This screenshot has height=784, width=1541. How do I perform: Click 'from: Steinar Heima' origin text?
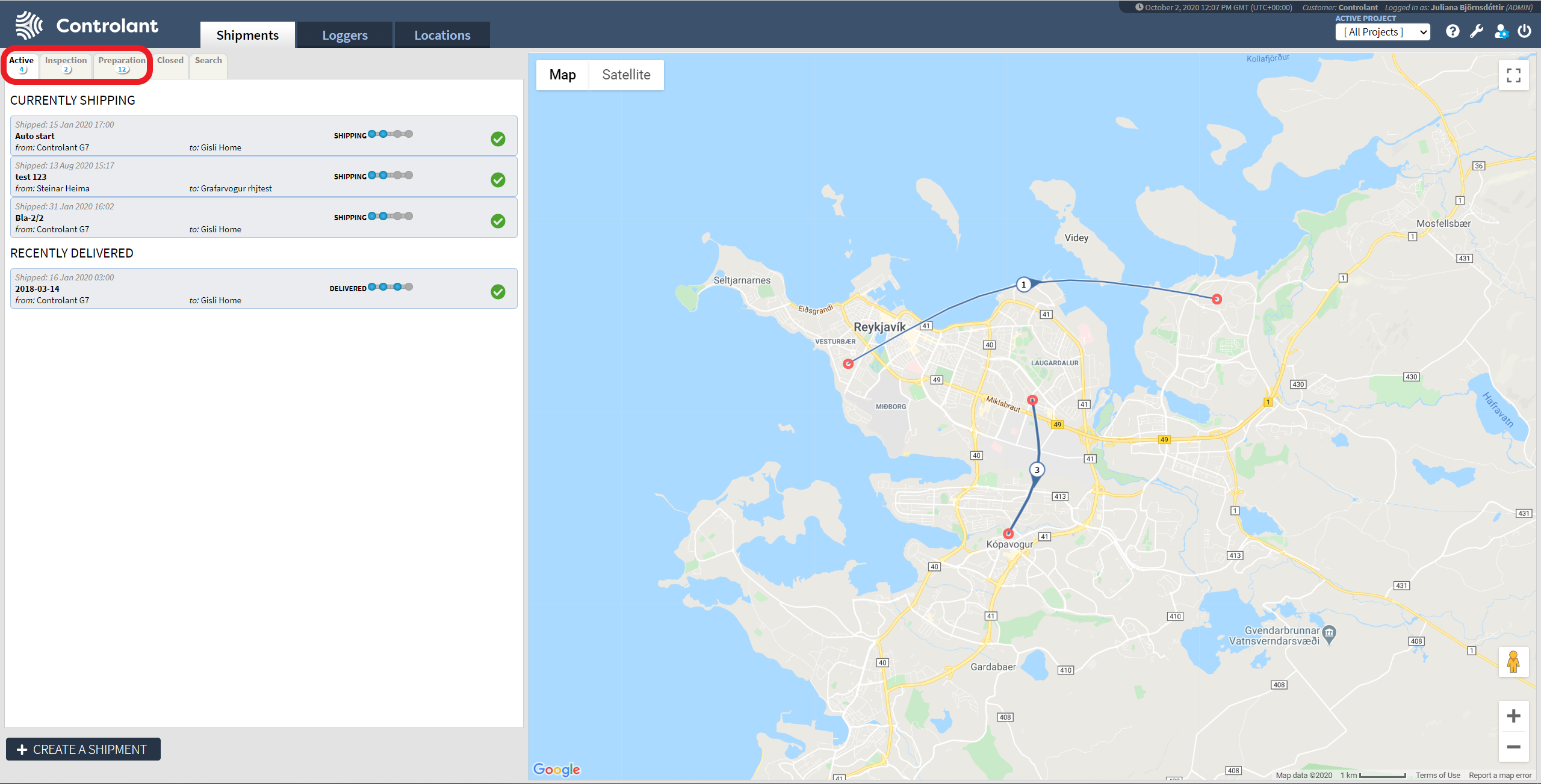click(x=52, y=188)
